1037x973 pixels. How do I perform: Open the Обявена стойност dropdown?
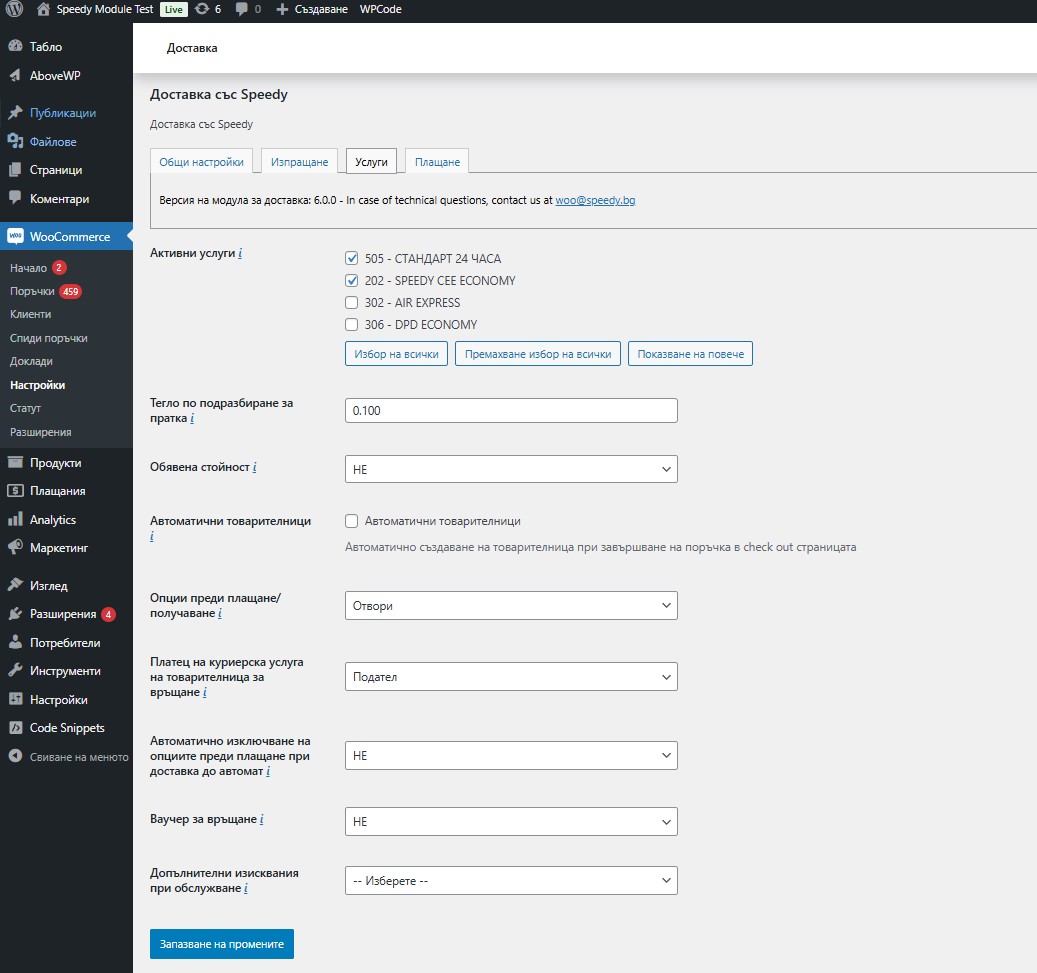(510, 469)
